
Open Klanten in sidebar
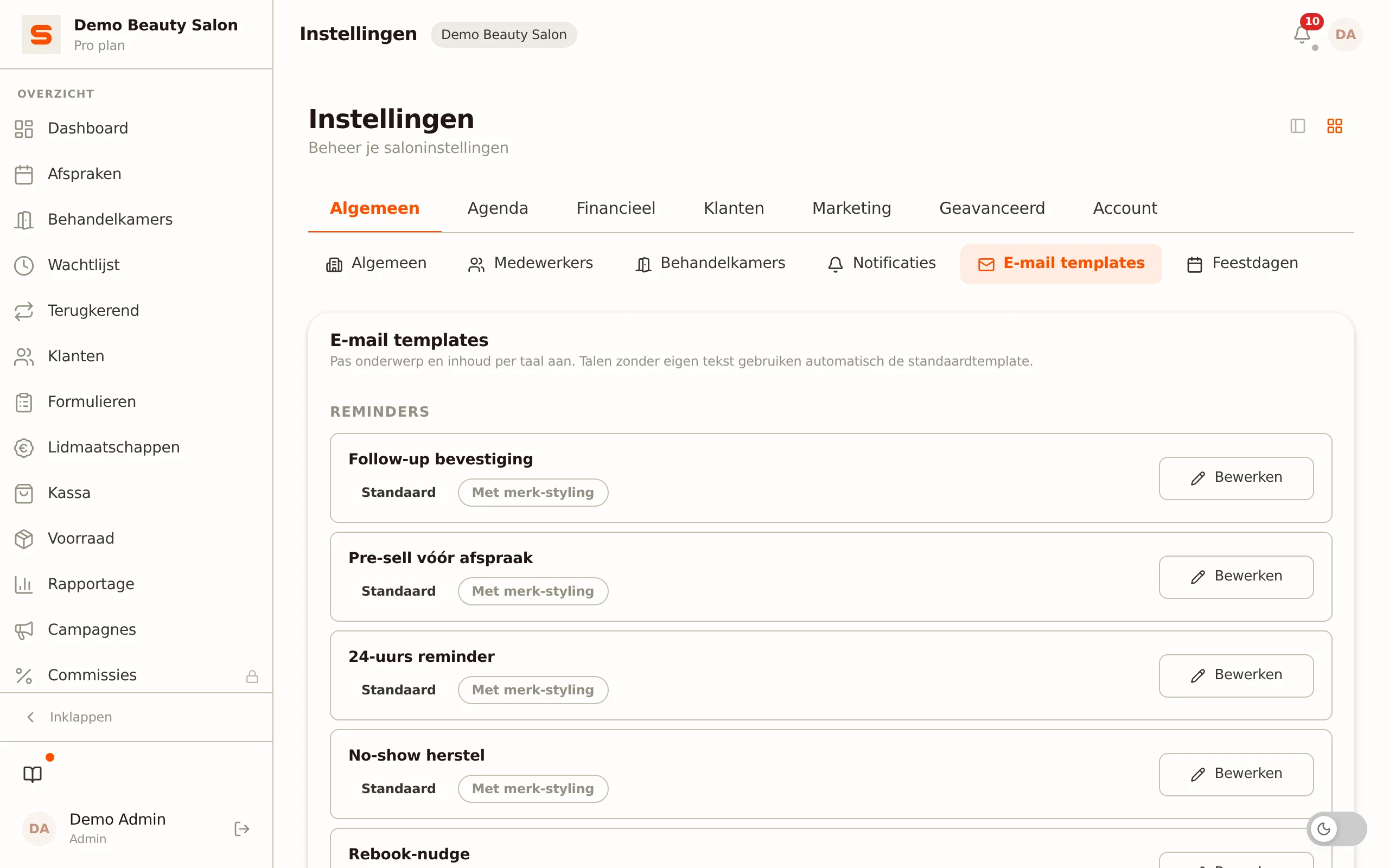pyautogui.click(x=136, y=356)
